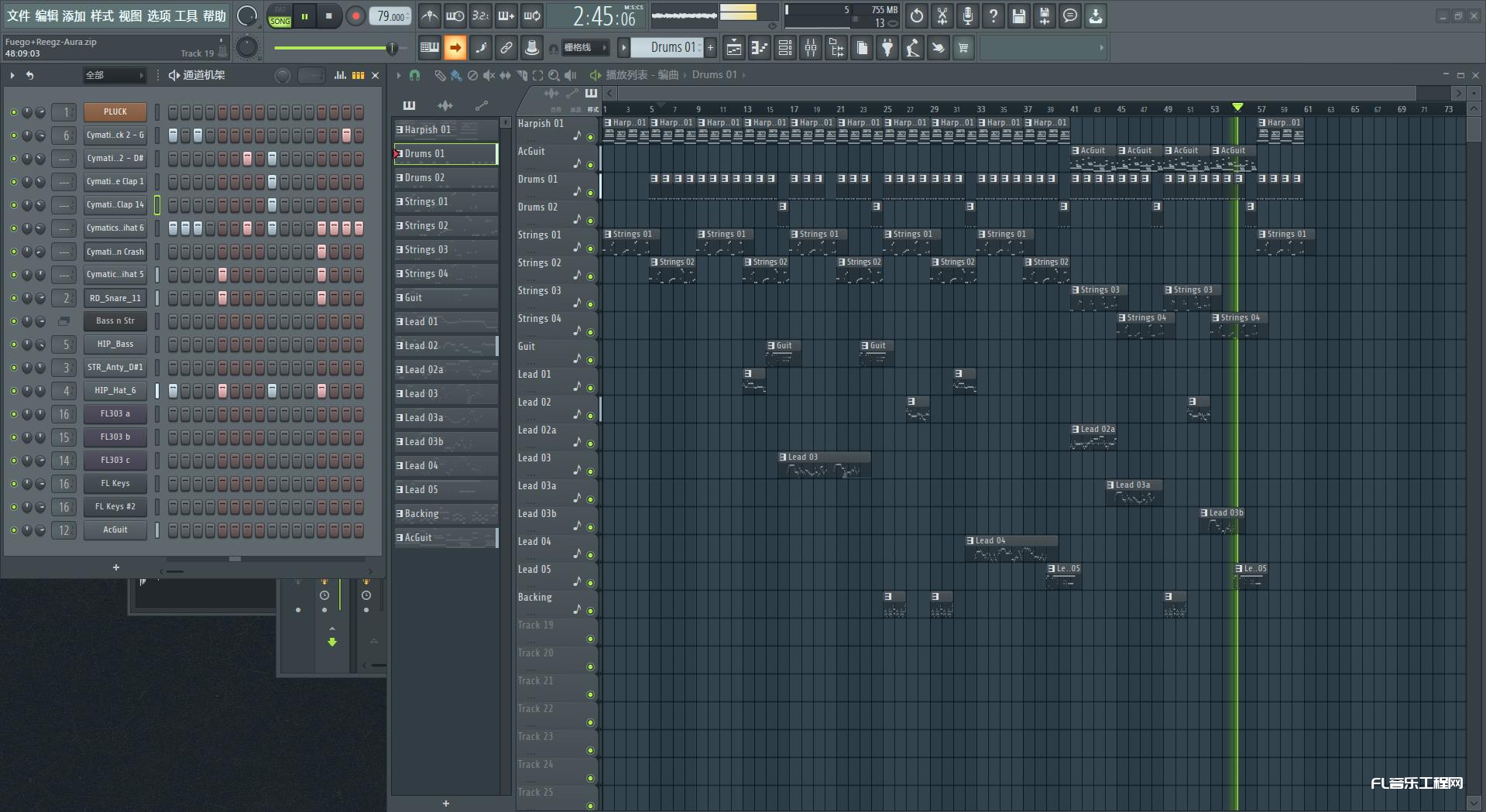Open AcGuit pattern clip menu in picker

point(400,538)
